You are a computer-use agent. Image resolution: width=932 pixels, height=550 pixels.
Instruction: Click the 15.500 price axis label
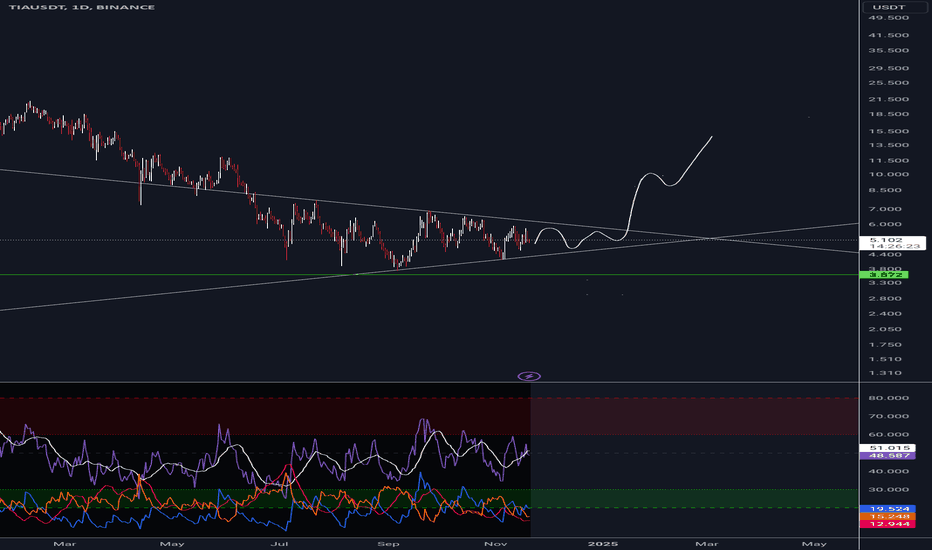pyautogui.click(x=889, y=131)
